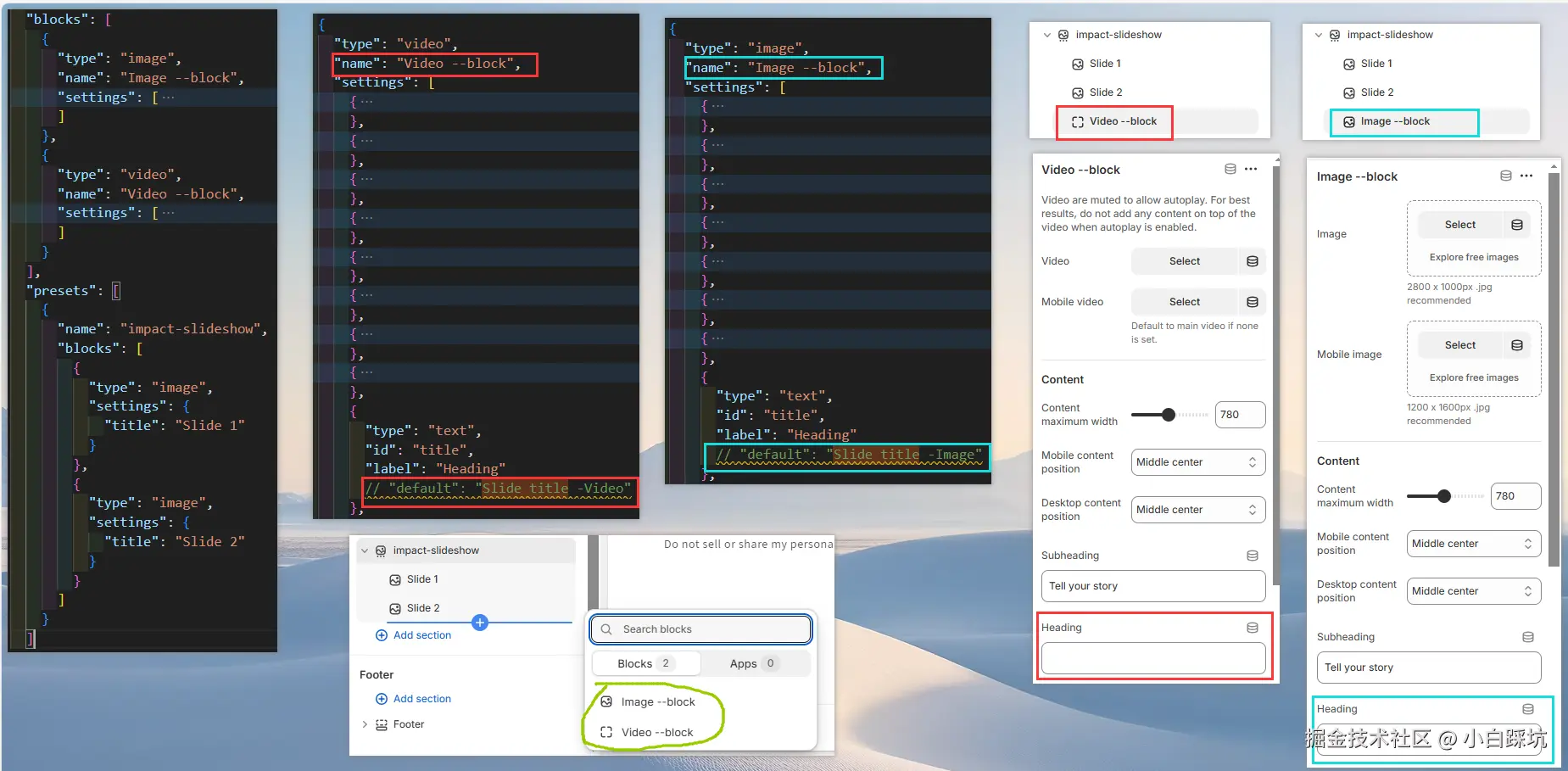This screenshot has height=771, width=1568.
Task: Click the database icon next to the Video Select button
Action: (x=1253, y=261)
